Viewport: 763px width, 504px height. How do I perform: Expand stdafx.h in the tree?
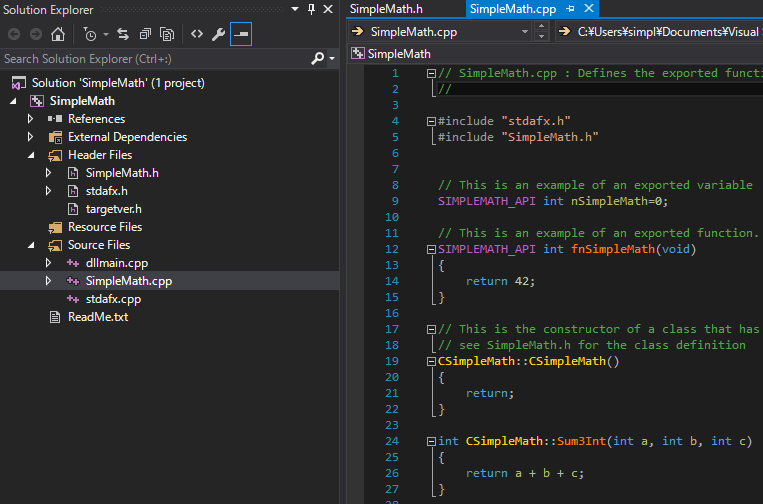point(48,191)
